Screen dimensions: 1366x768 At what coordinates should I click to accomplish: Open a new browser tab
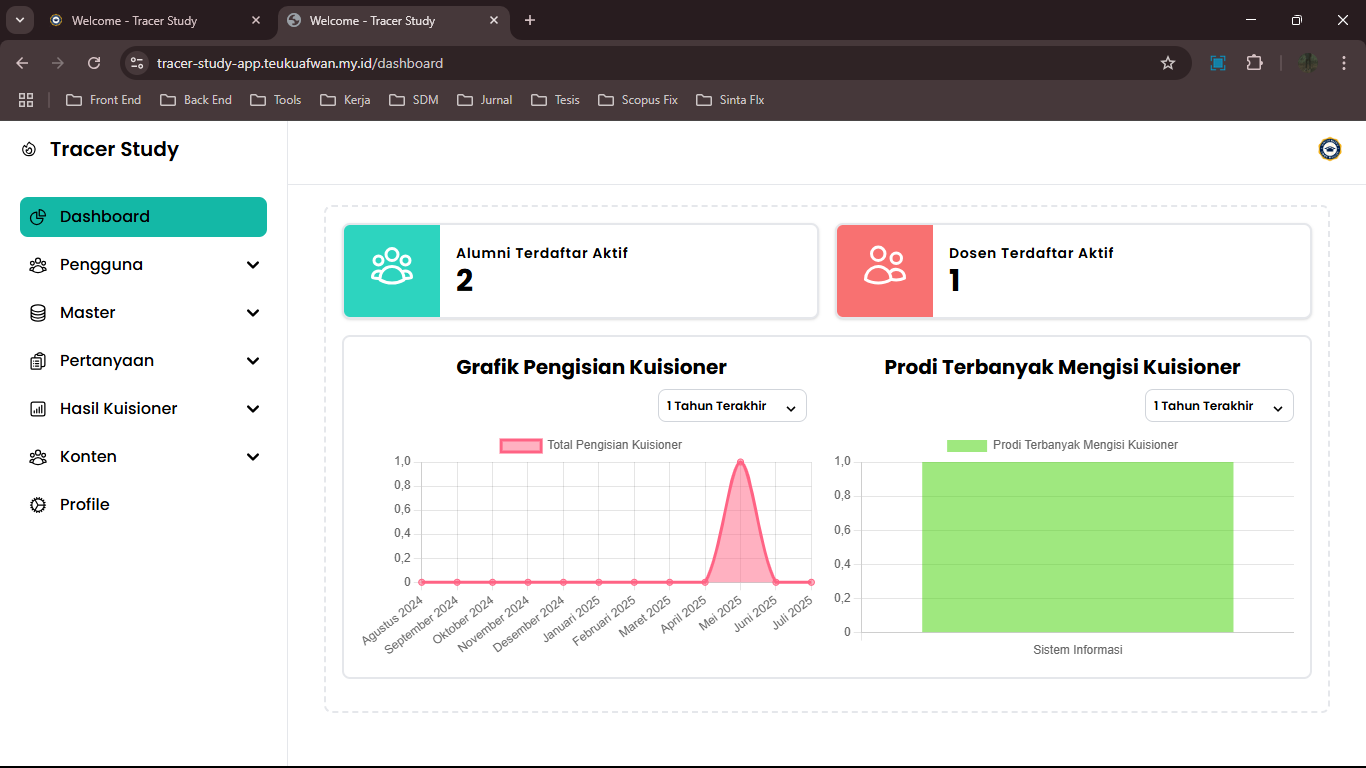[530, 20]
